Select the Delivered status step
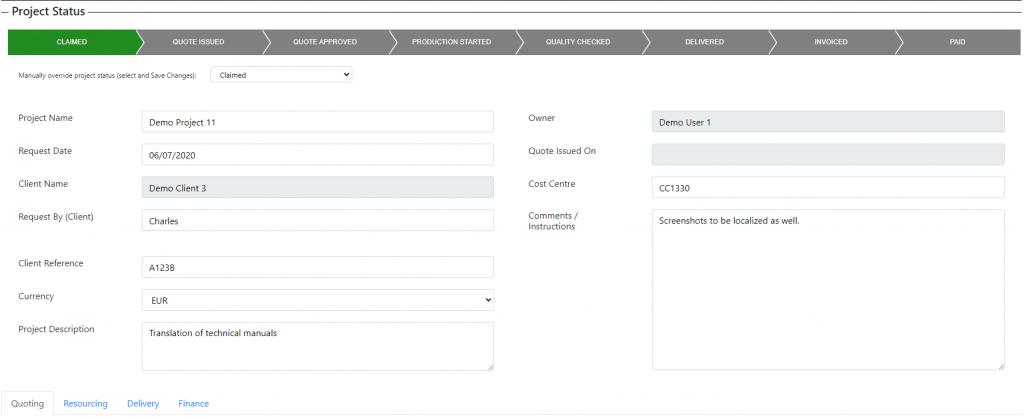 705,42
